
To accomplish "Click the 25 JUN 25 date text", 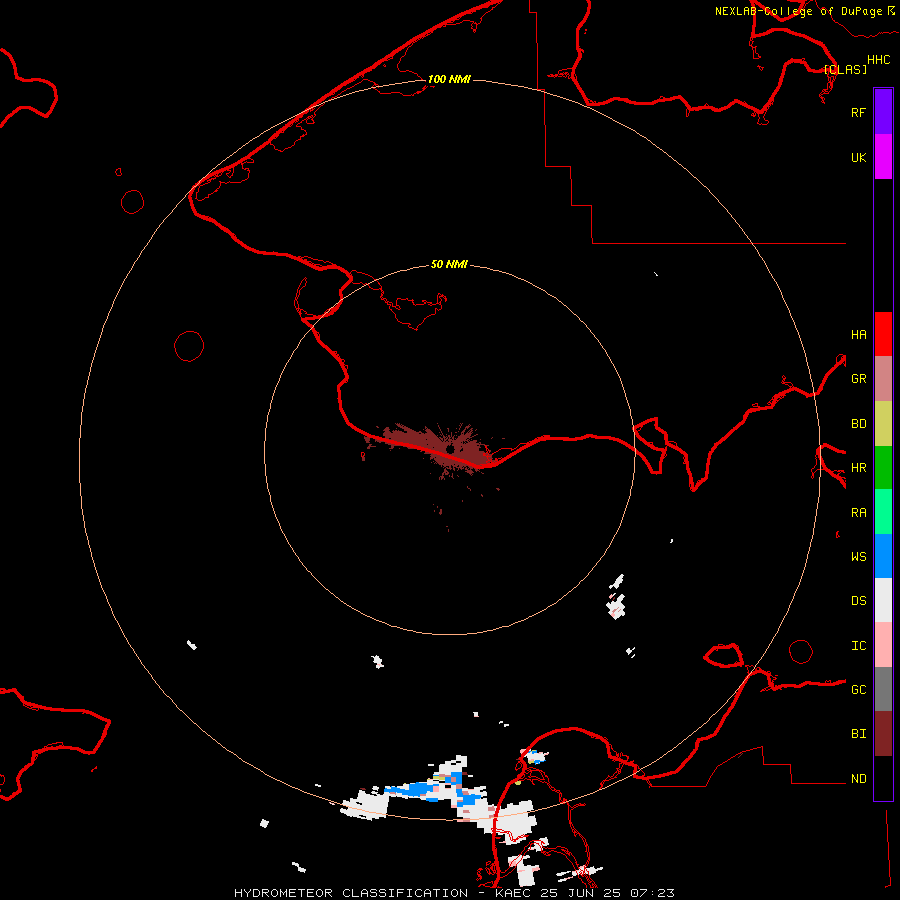I will (x=581, y=893).
